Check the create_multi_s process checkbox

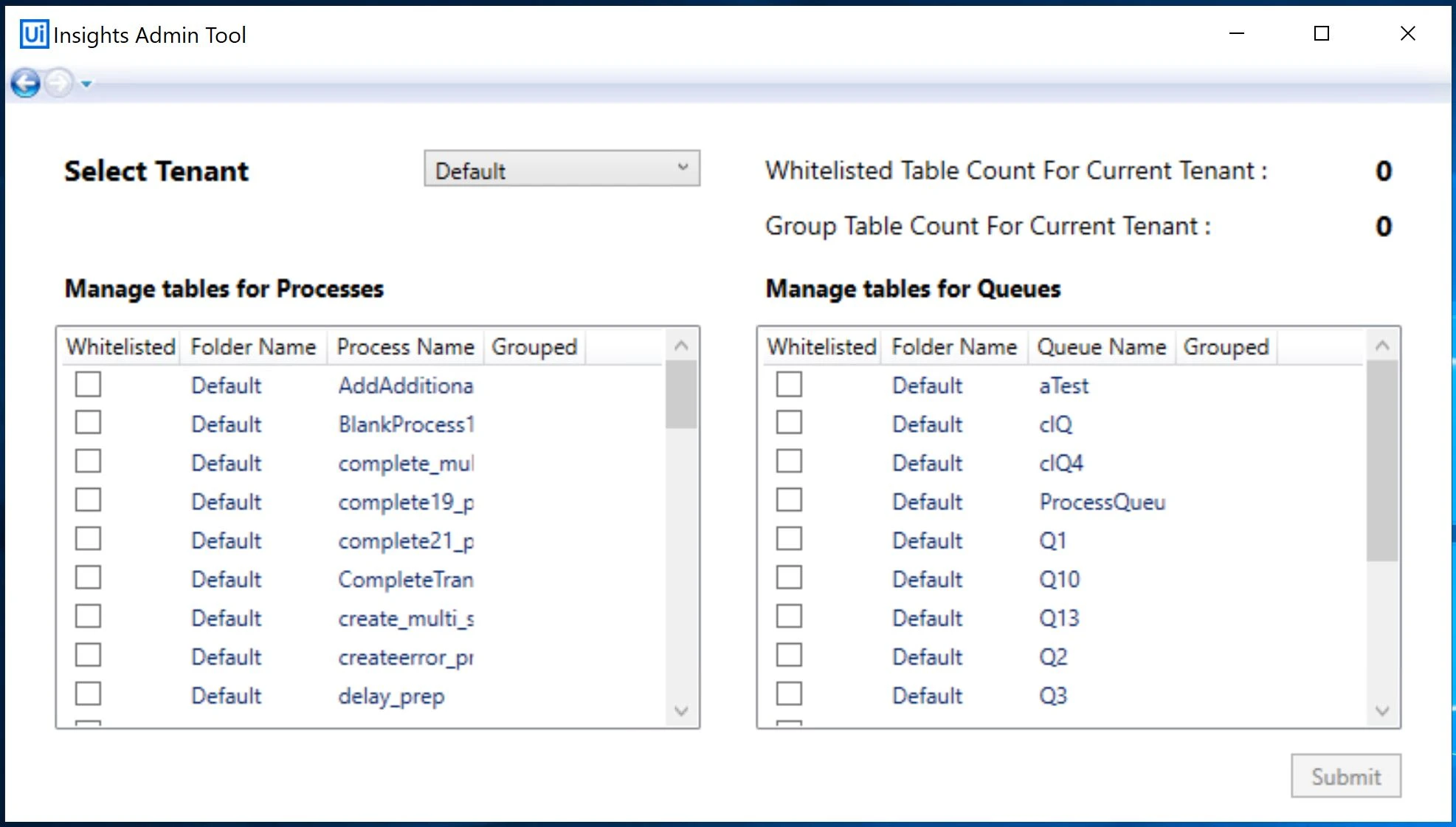pos(88,617)
